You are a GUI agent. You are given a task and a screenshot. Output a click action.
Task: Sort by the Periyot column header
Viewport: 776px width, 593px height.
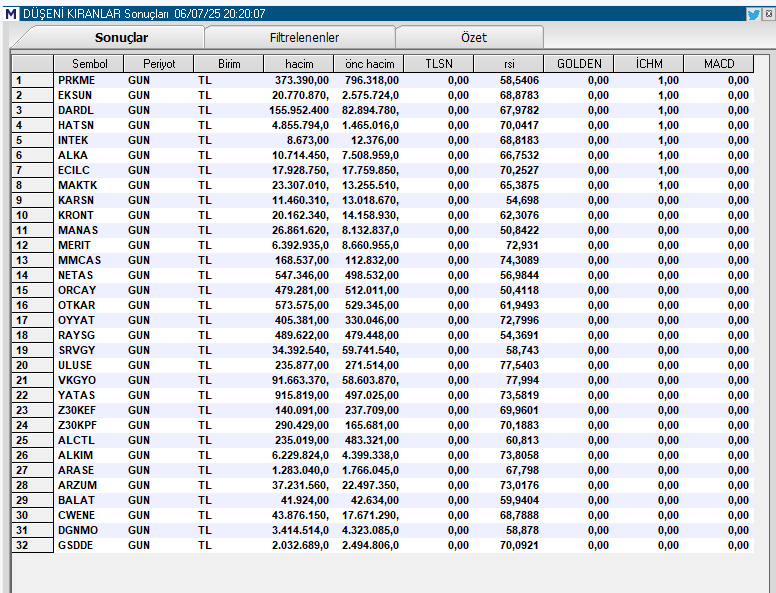pyautogui.click(x=159, y=64)
